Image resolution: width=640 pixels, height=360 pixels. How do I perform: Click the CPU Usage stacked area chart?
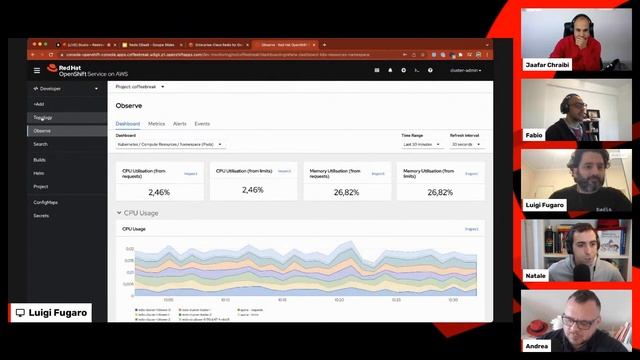click(x=305, y=269)
